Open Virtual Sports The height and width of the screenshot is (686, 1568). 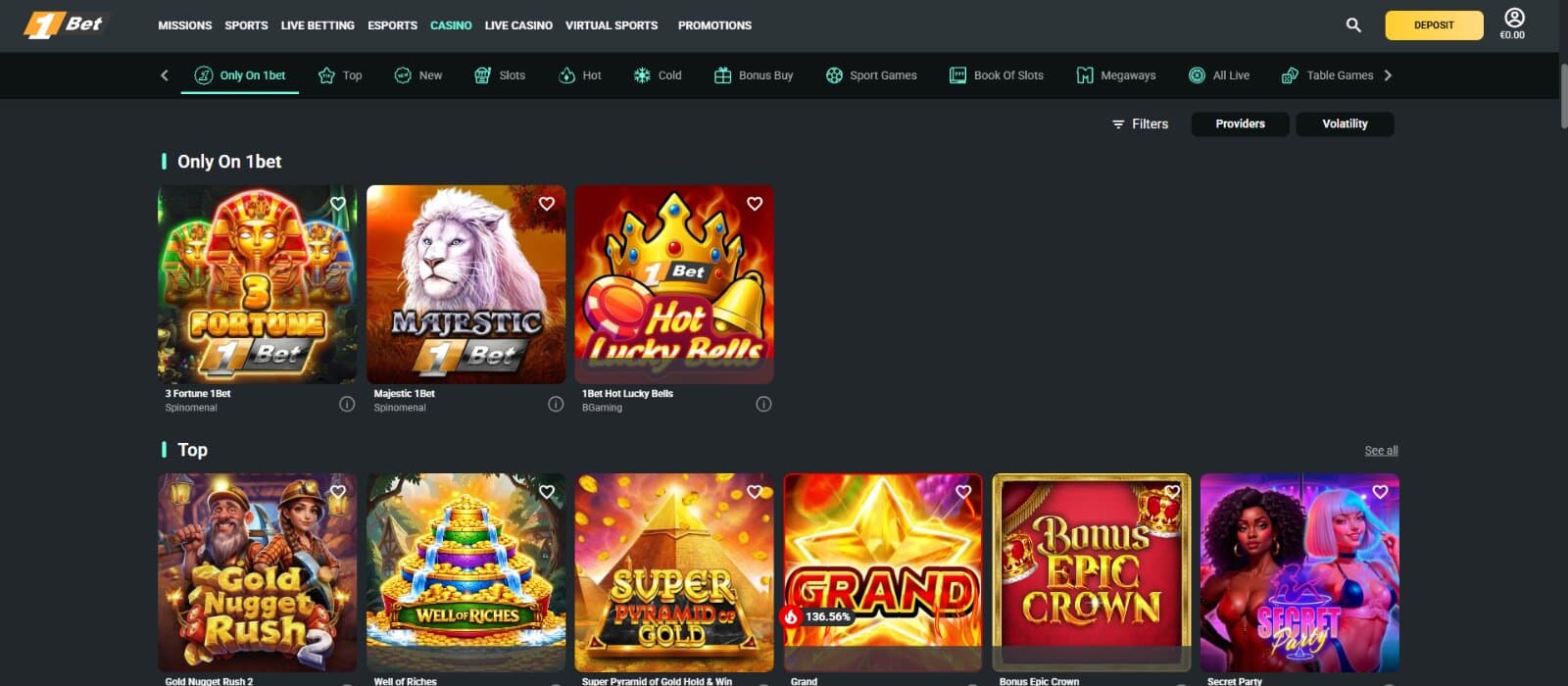[612, 25]
